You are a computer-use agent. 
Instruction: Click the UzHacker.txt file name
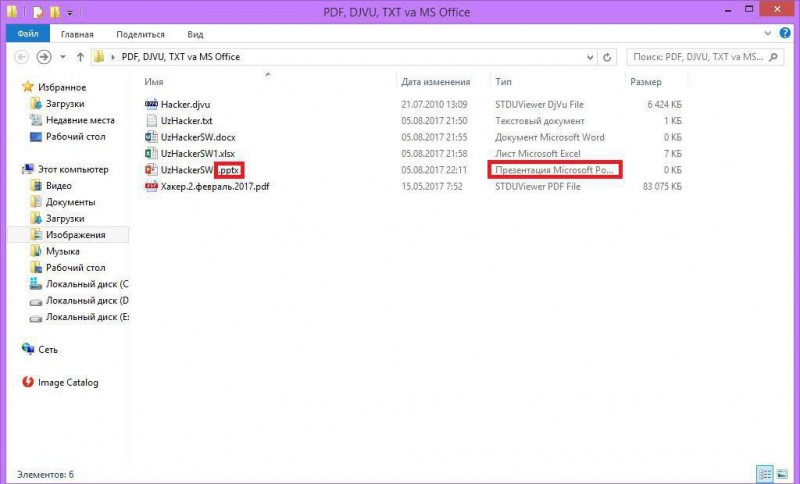186,121
